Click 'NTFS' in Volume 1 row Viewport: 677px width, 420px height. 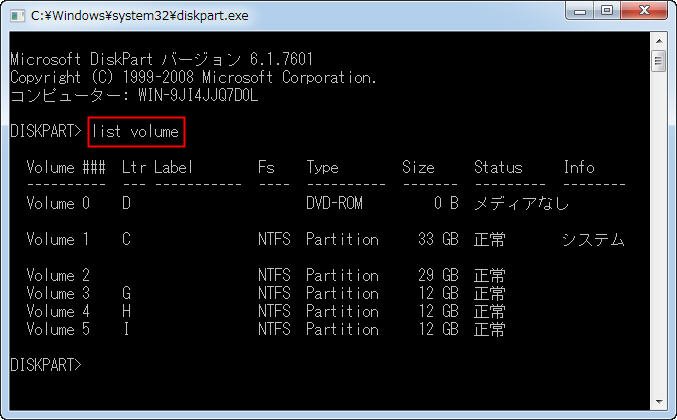pyautogui.click(x=274, y=239)
